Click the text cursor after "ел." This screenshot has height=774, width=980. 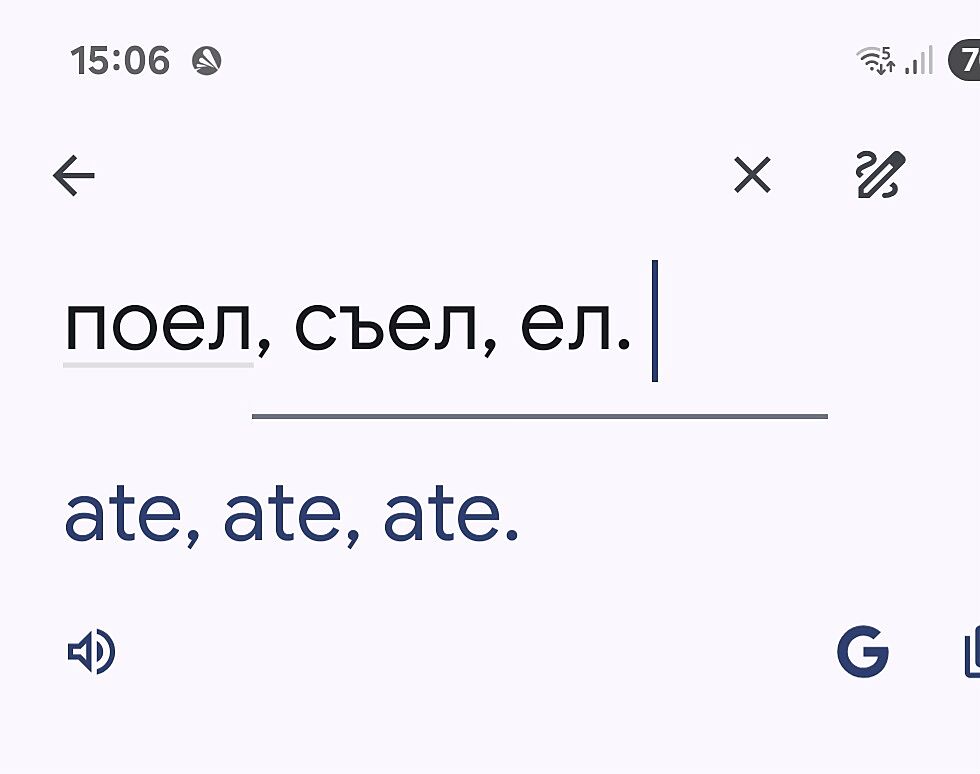coord(655,321)
